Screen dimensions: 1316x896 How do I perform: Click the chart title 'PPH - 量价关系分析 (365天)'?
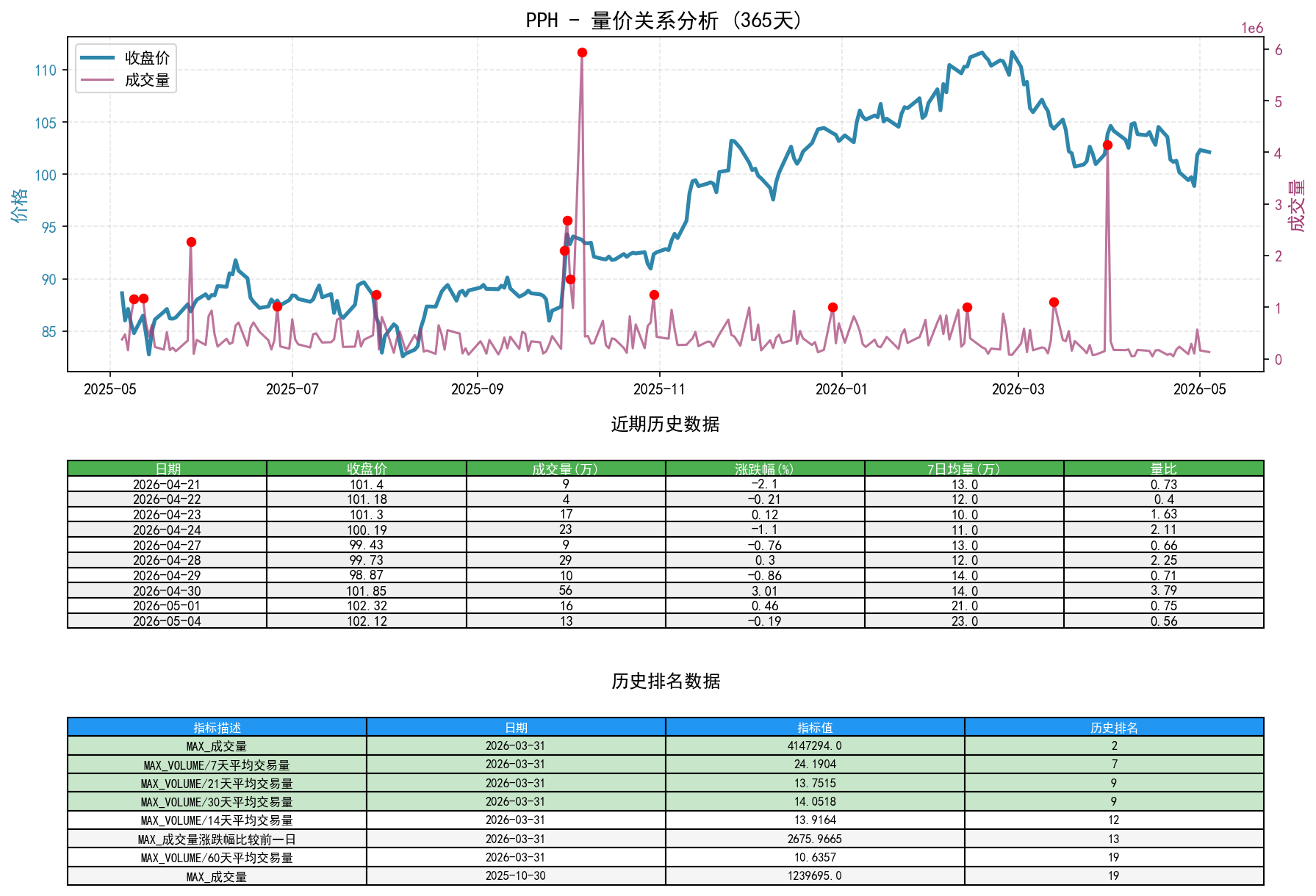coord(665,21)
